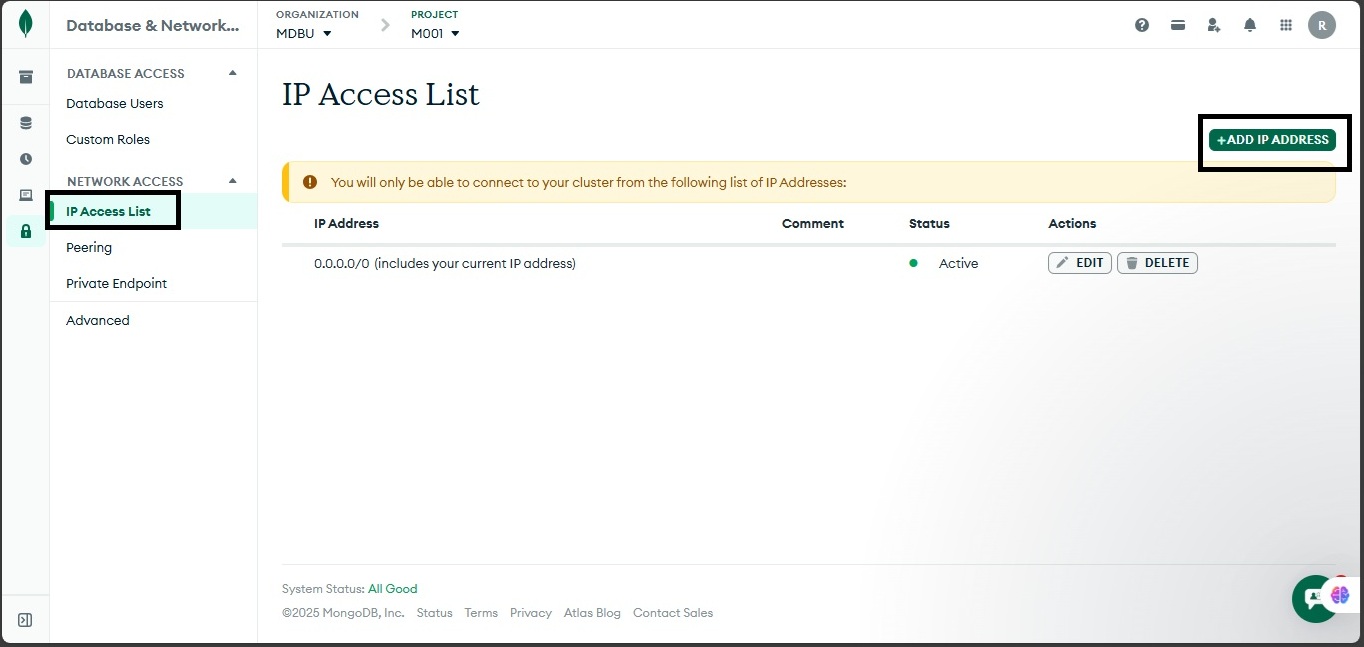The image size is (1364, 647).
Task: Collapse the Database Access section arrow
Action: [x=233, y=73]
